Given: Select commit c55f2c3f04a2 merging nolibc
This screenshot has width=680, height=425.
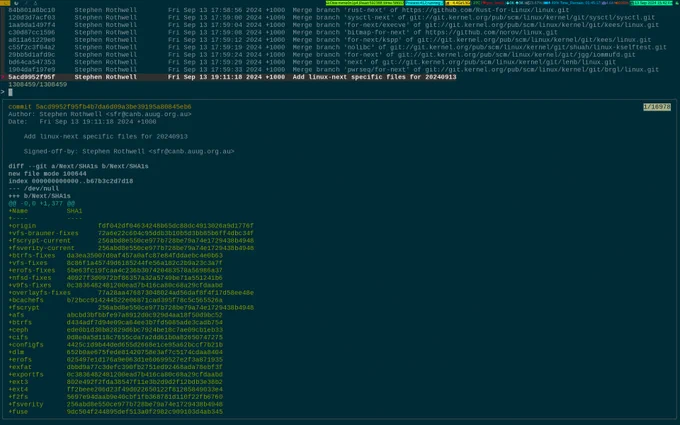Looking at the screenshot, I should 337,47.
